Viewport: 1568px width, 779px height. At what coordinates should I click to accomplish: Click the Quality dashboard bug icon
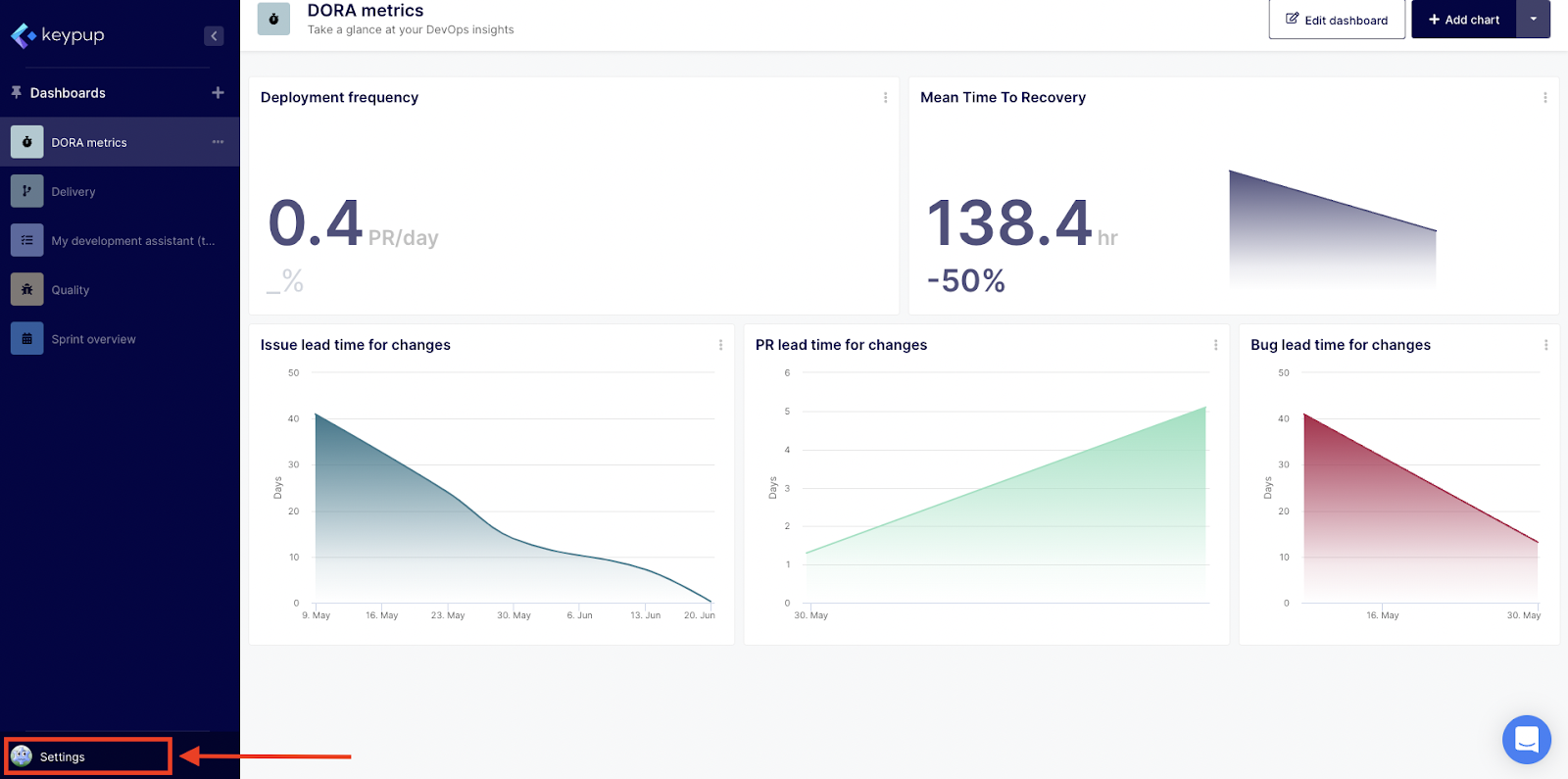pyautogui.click(x=27, y=290)
